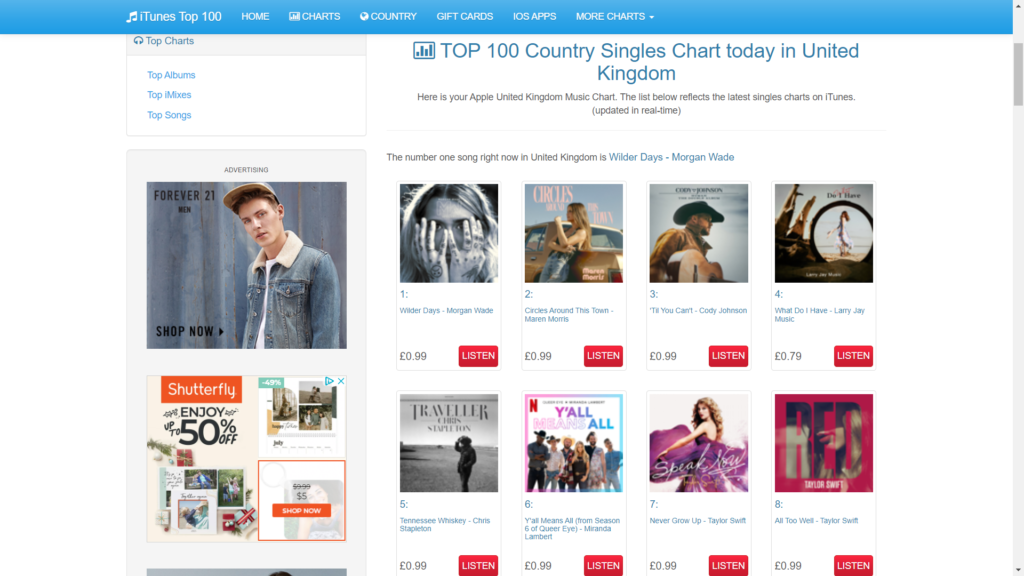The image size is (1024, 576).
Task: Open the Top Albums link
Action: point(171,75)
